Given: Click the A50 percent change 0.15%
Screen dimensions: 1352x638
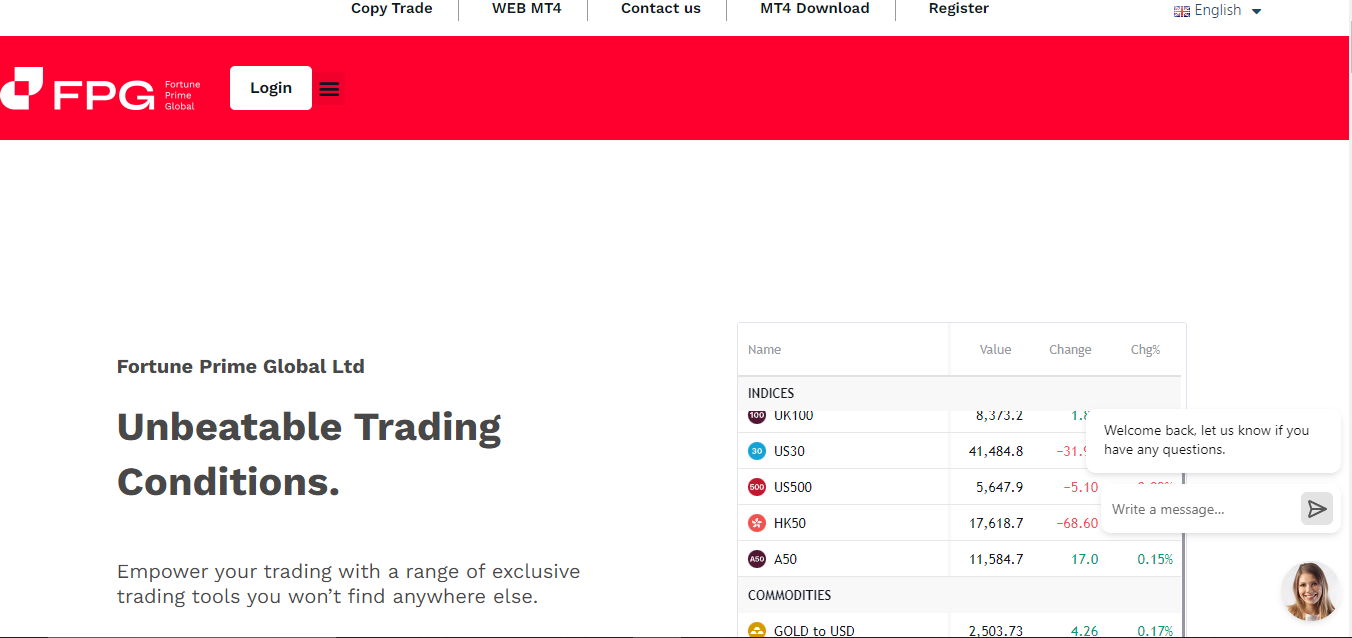Looking at the screenshot, I should 1155,559.
